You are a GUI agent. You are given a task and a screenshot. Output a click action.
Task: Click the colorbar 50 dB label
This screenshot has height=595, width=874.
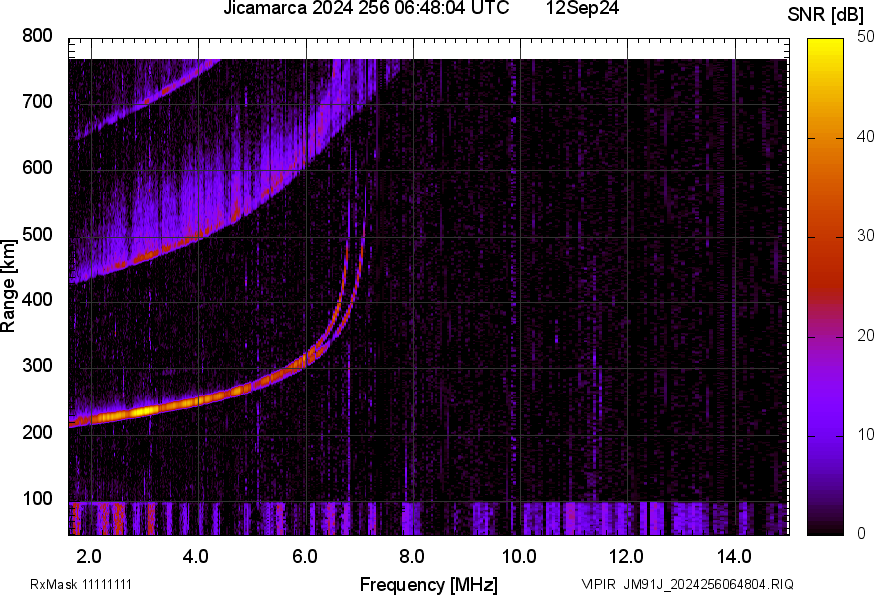coord(865,36)
